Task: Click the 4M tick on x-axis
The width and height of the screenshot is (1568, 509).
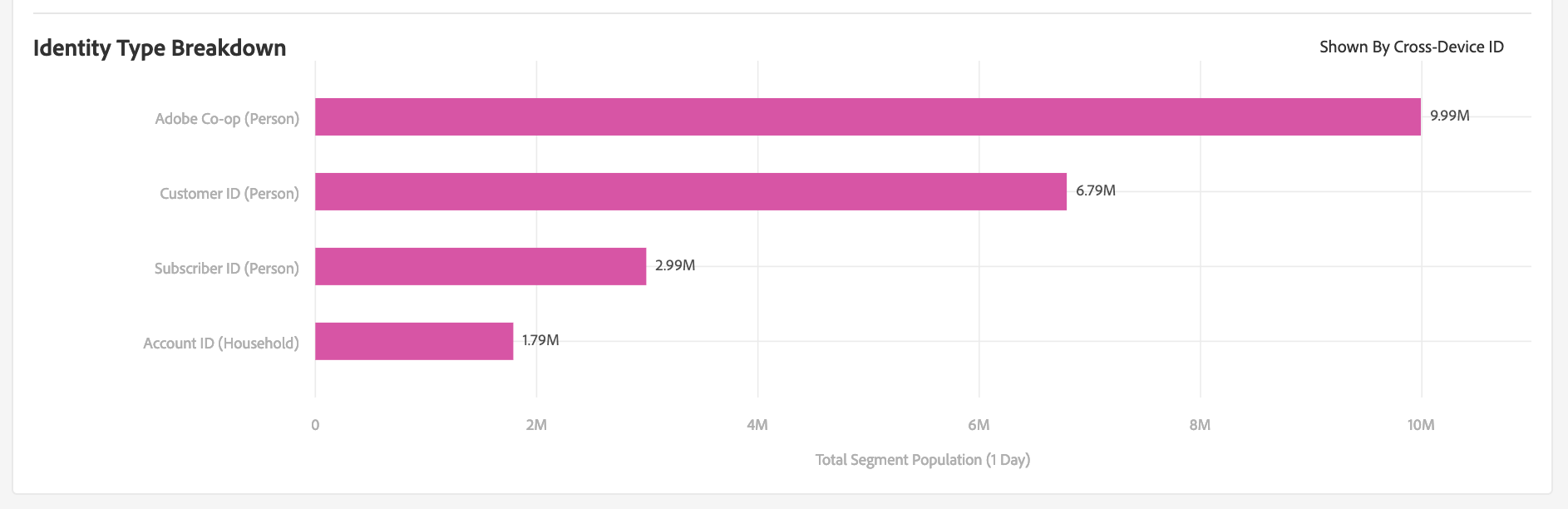Action: click(757, 425)
